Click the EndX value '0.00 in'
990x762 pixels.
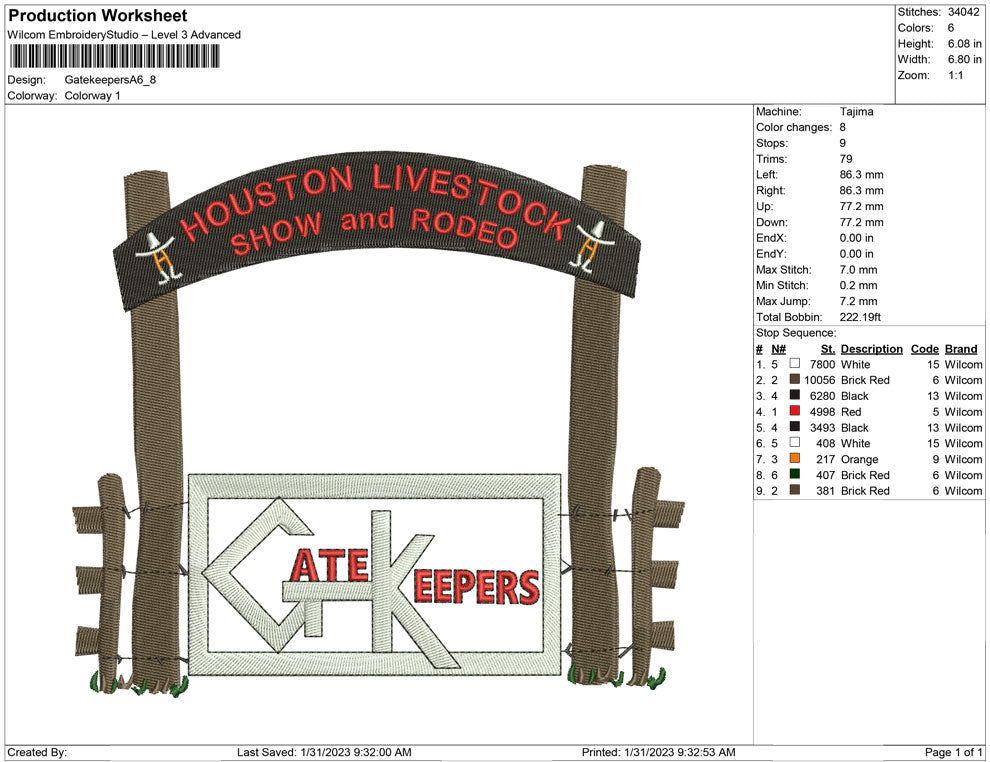pos(857,238)
